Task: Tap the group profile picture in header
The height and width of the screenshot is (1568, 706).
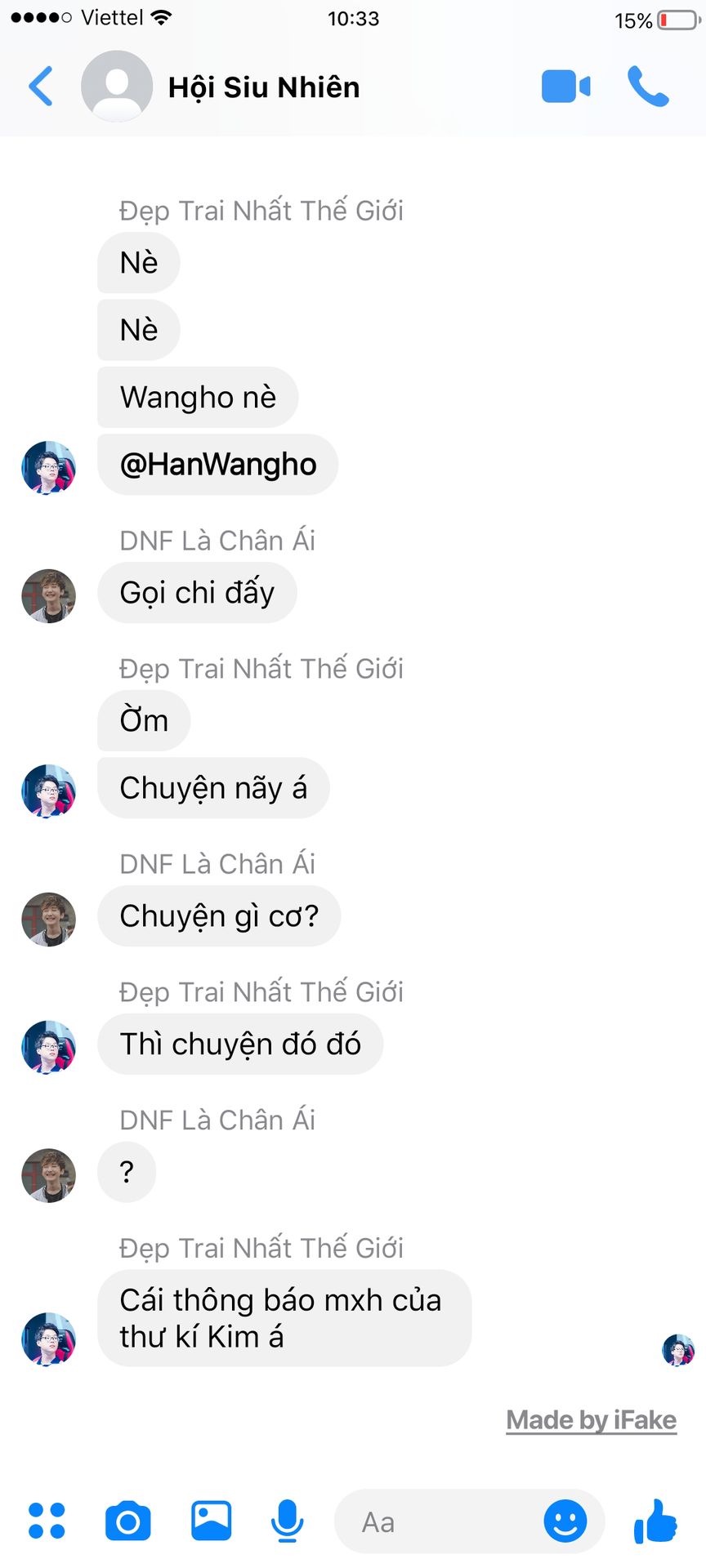Action: (117, 87)
